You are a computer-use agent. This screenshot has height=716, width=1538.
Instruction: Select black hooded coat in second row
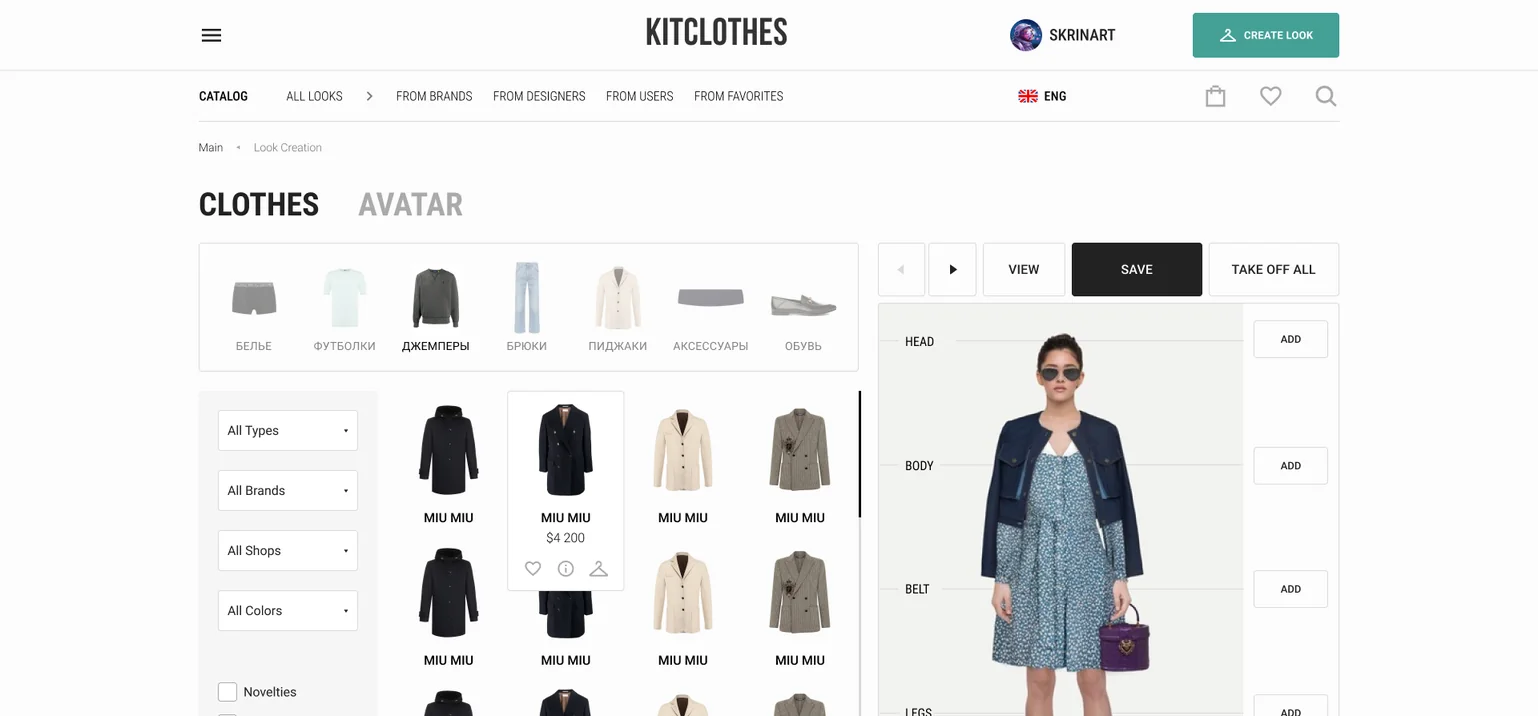tap(448, 592)
